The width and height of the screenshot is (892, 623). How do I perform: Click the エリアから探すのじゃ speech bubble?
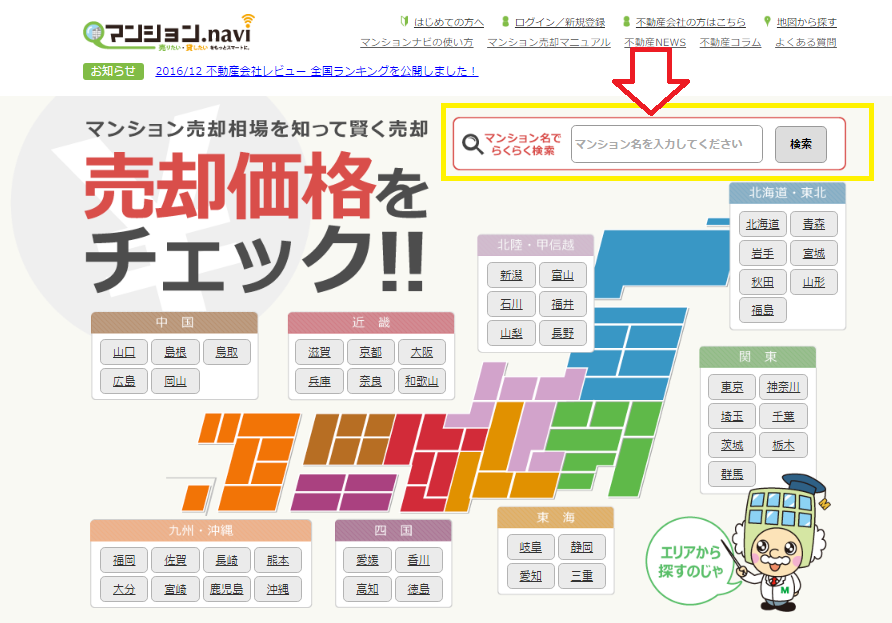(690, 560)
